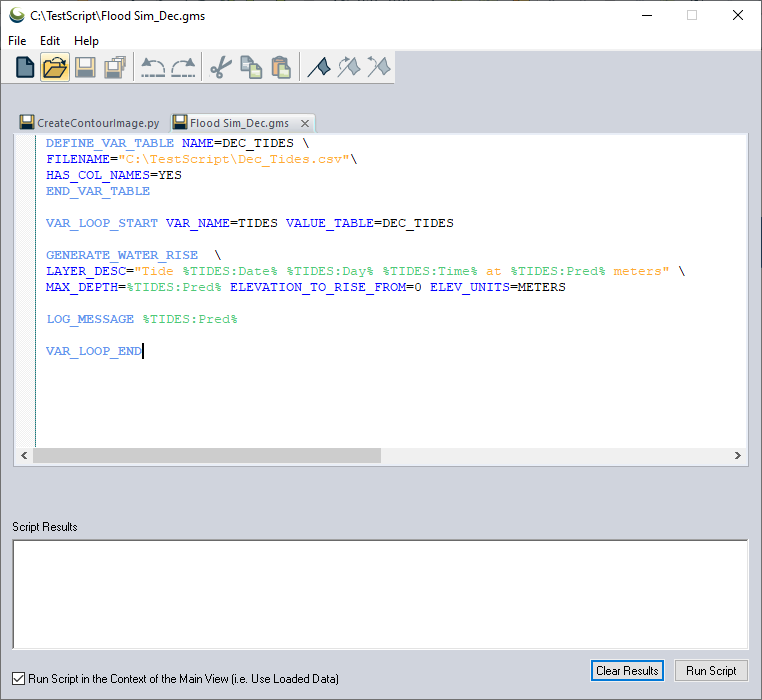Open the Edit menu
762x700 pixels.
(x=50, y=41)
